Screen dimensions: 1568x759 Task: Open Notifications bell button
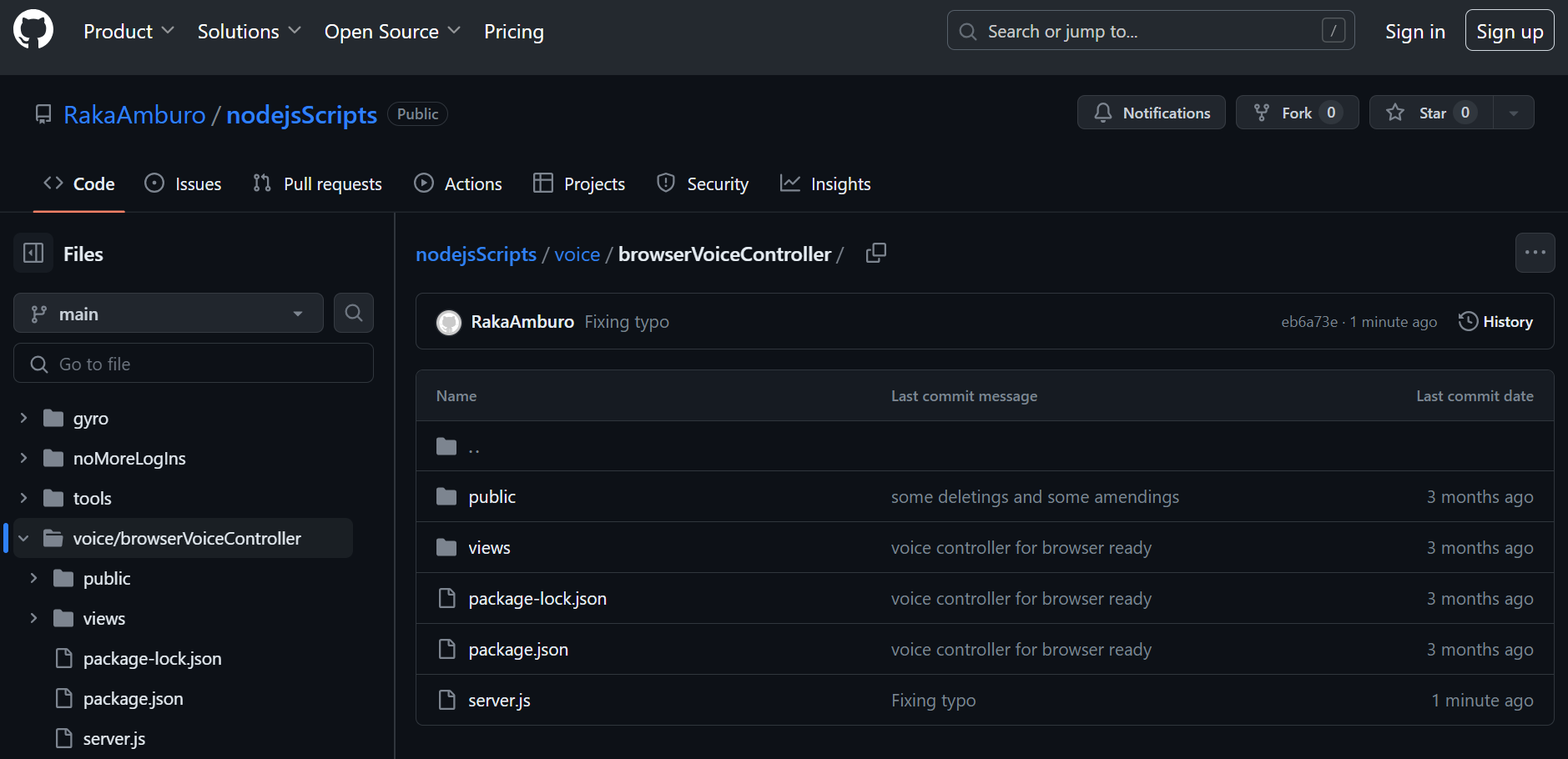pos(1151,113)
